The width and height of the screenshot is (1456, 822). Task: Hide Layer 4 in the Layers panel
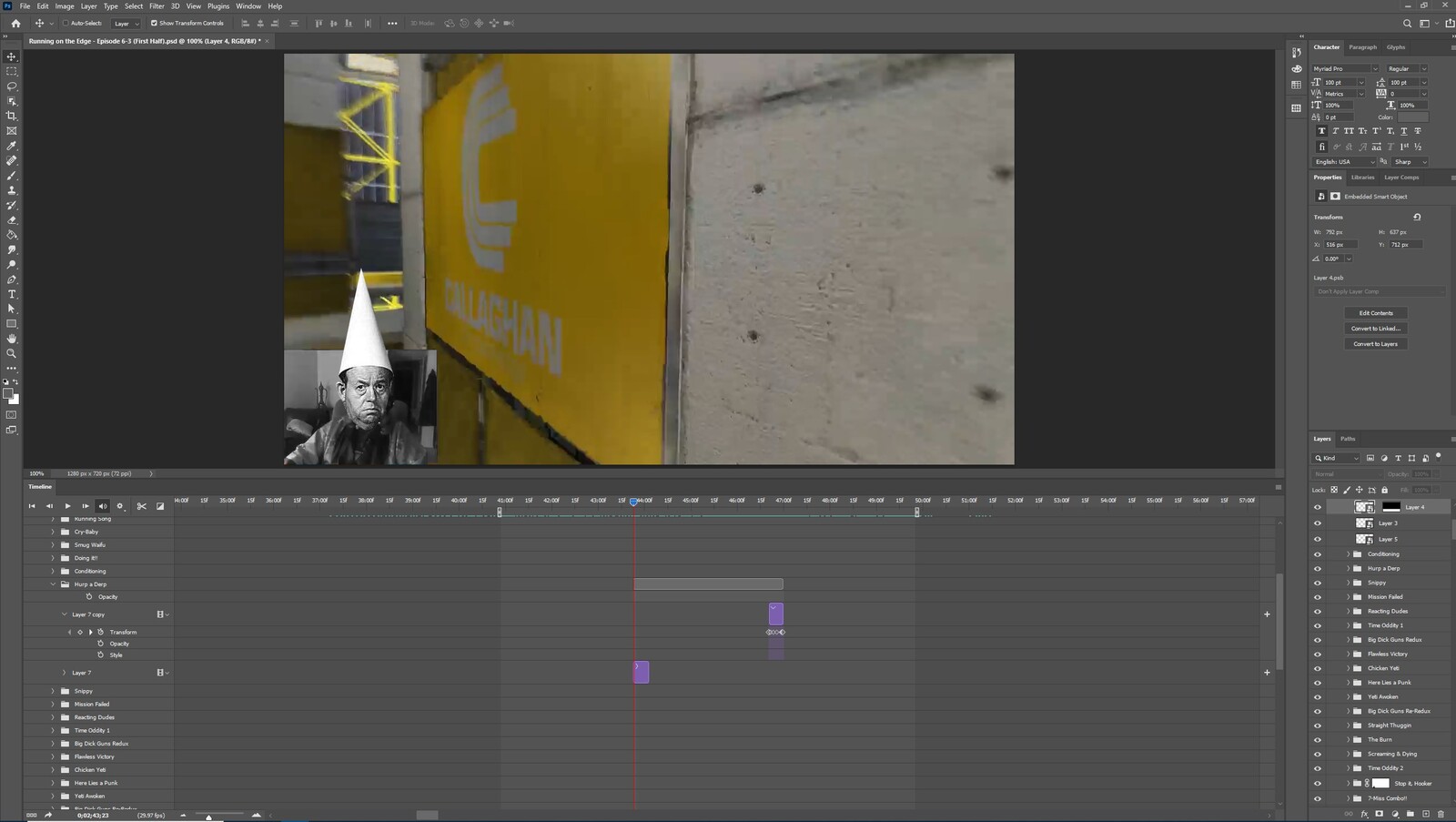[1317, 507]
